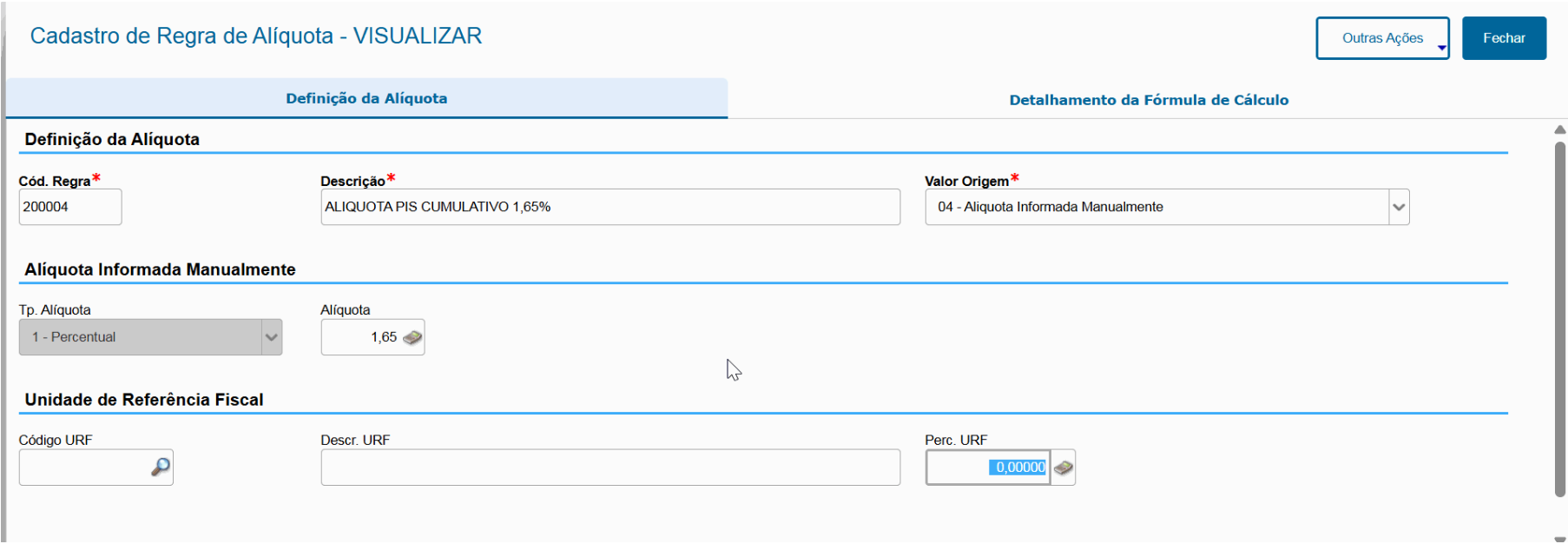Click the scrollbar down arrow
This screenshot has width=1568, height=544.
click(1559, 539)
